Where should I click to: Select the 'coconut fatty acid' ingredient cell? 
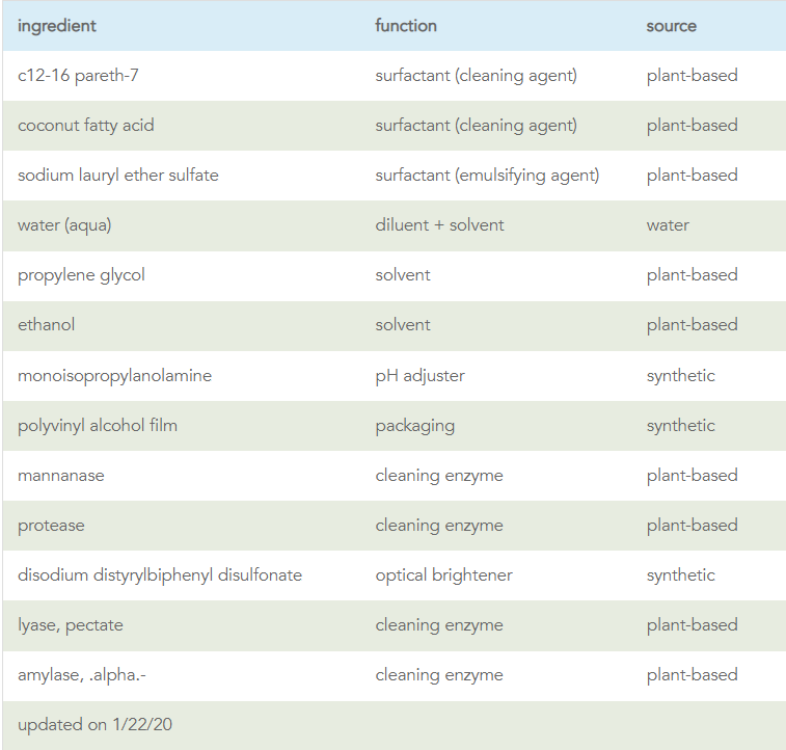click(x=86, y=125)
